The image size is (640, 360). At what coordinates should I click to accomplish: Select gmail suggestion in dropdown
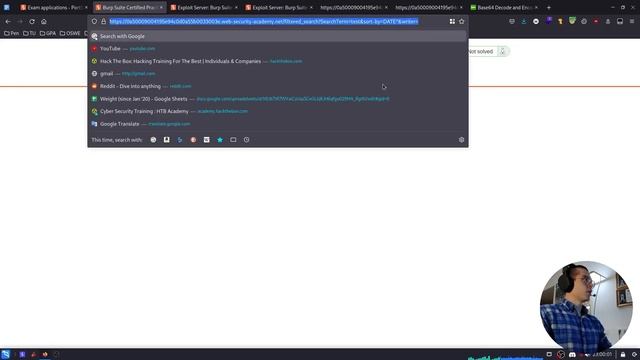click(x=278, y=73)
